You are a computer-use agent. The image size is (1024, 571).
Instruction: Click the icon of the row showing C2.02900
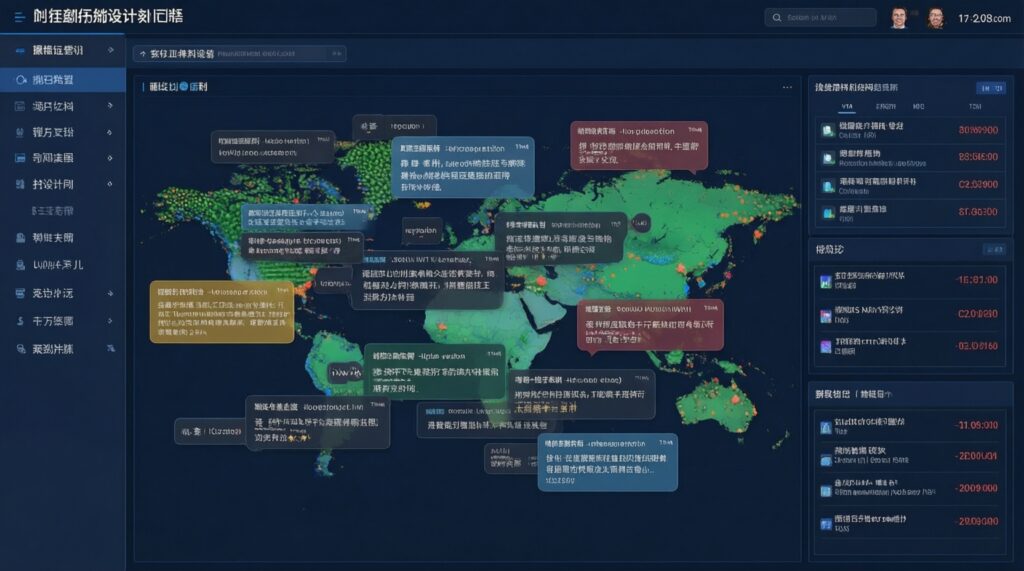pos(827,185)
